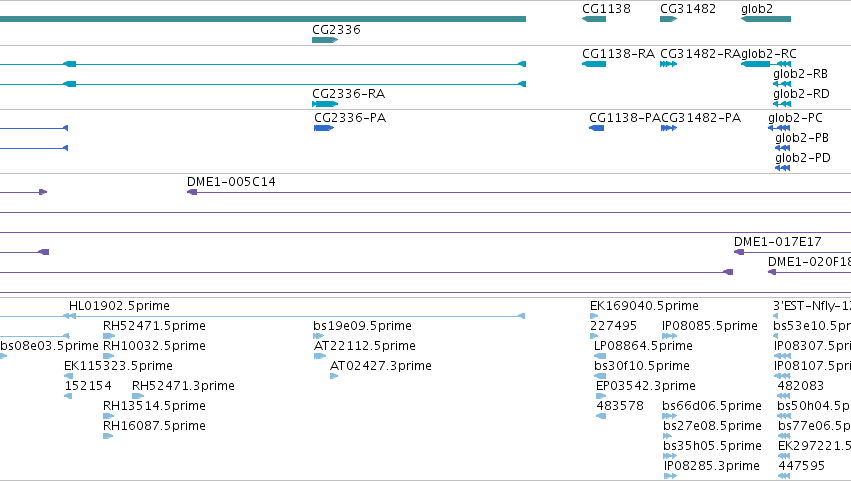851x481 pixels.
Task: Select the AT22112.5prime EST label
Action: click(x=365, y=346)
